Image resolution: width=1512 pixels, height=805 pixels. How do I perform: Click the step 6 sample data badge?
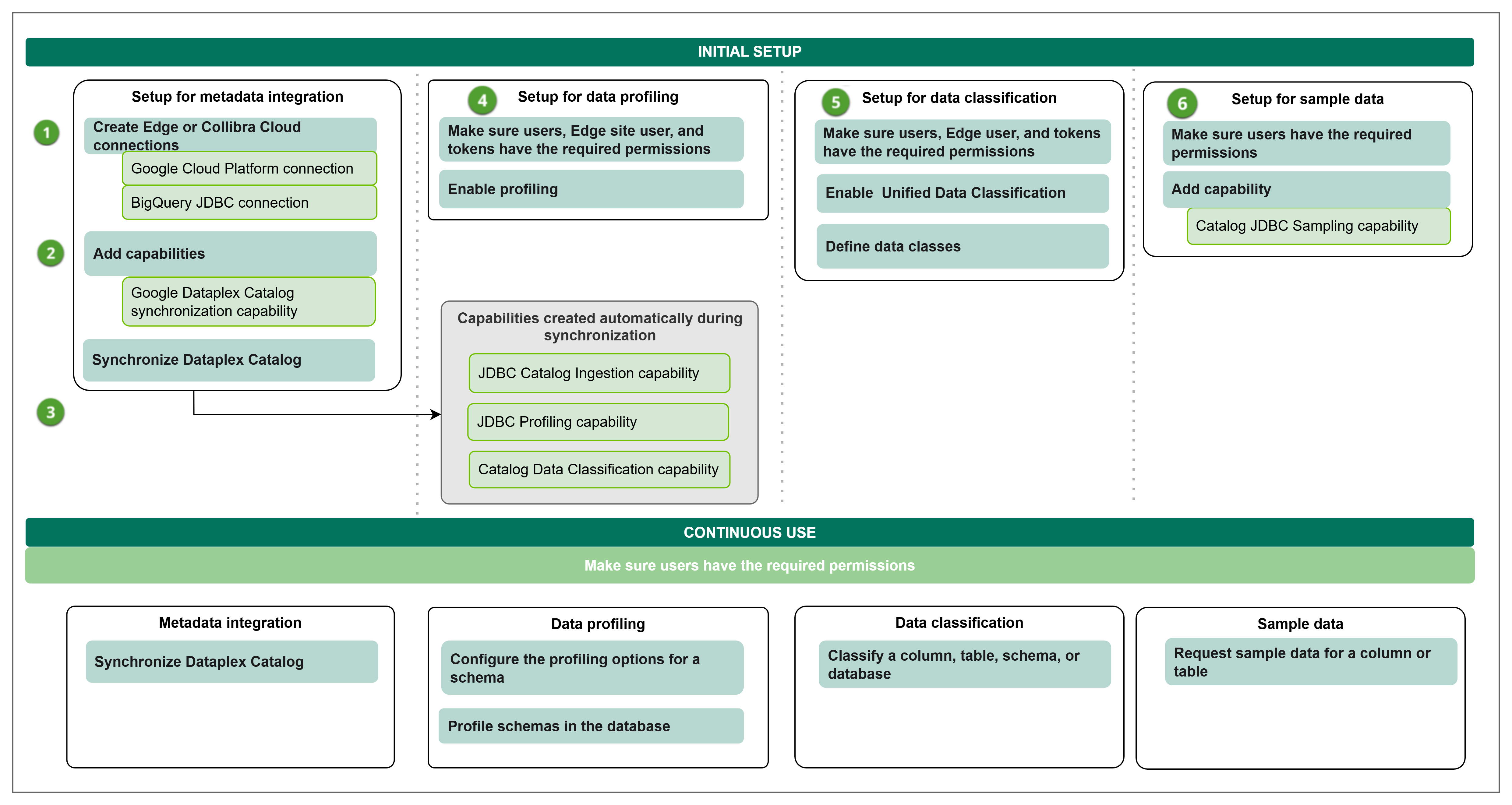[x=1182, y=103]
